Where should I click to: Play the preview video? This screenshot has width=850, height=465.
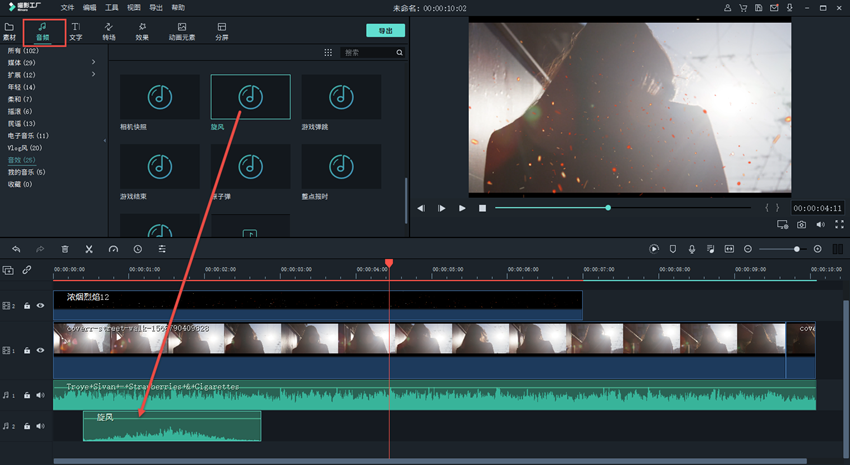[x=462, y=208]
